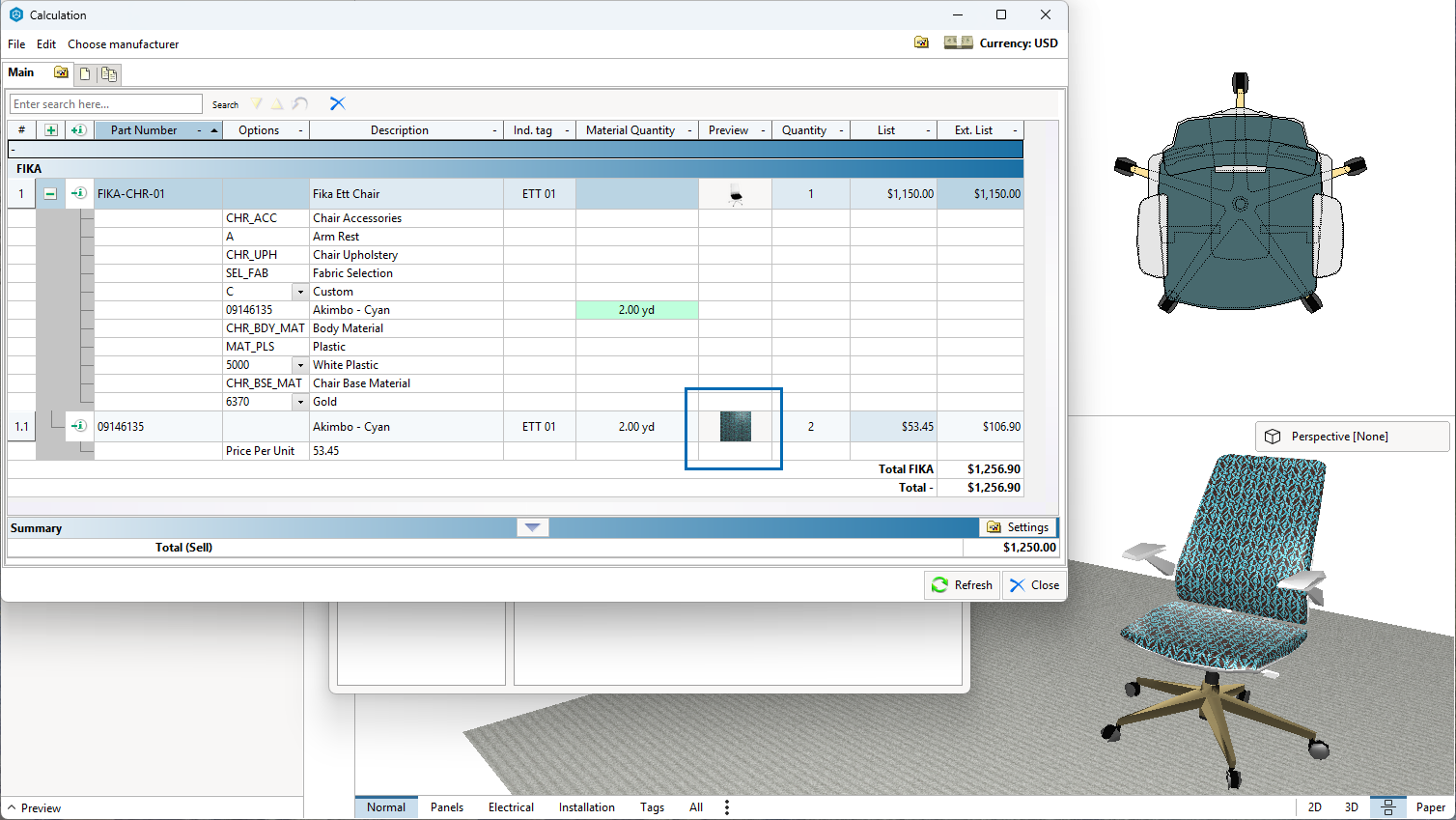Switch to the All view tab
The height and width of the screenshot is (820, 1456).
pos(696,807)
